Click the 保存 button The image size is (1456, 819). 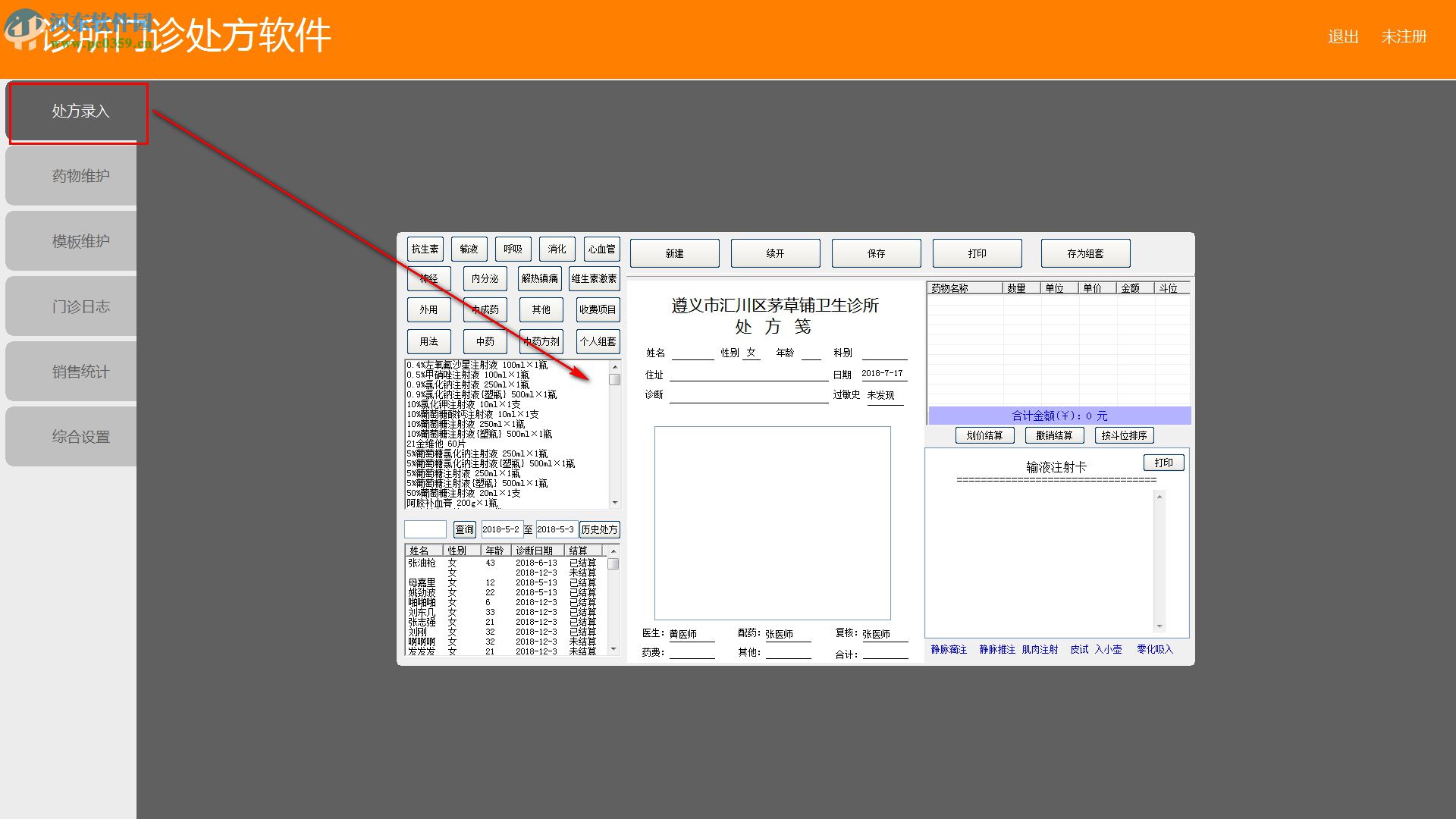(876, 253)
